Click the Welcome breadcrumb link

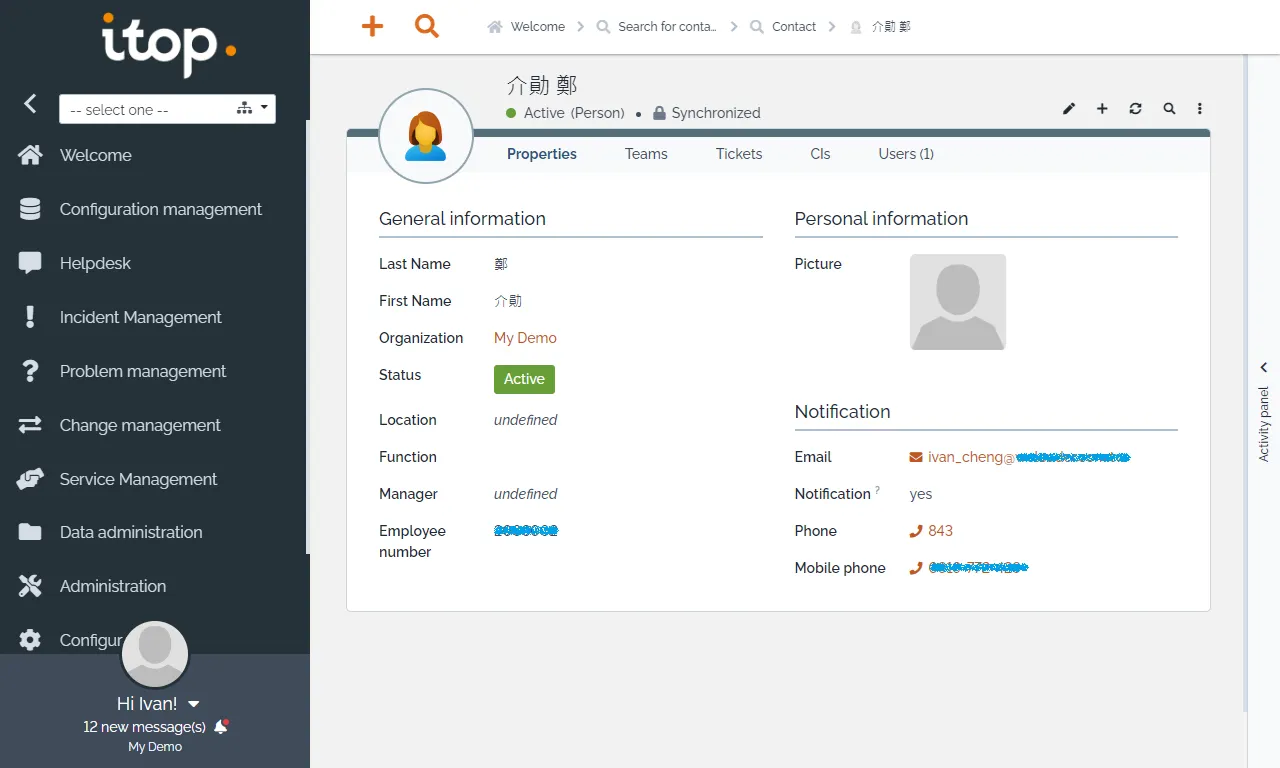[x=538, y=27]
